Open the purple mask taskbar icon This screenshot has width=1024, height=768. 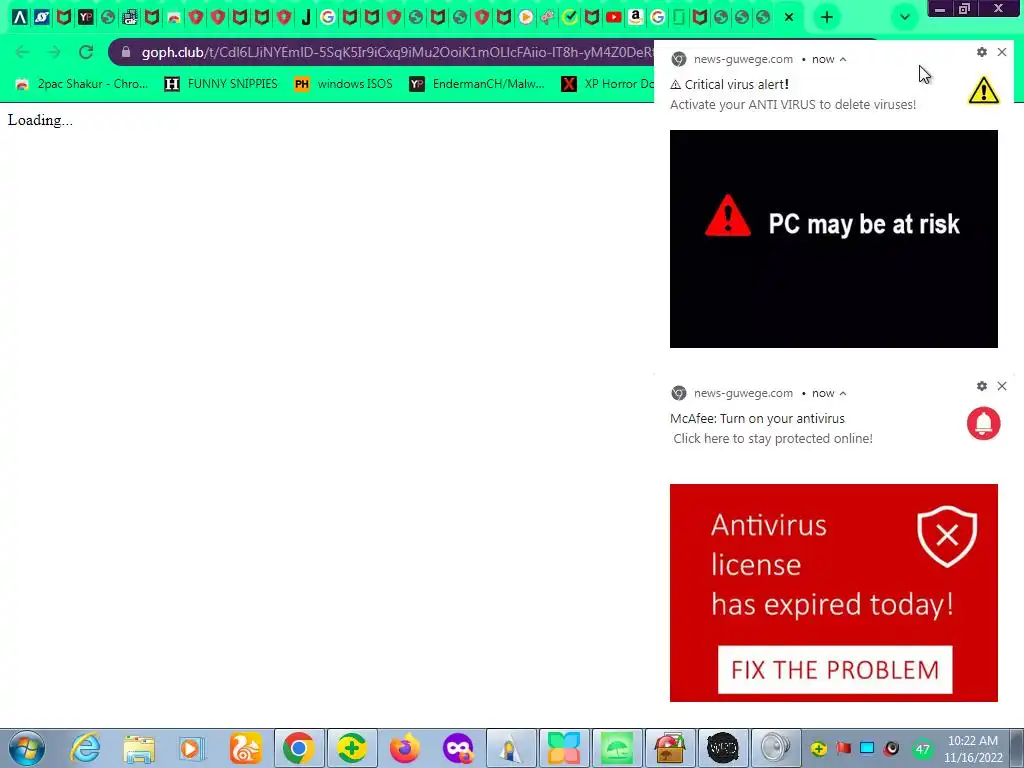[458, 748]
